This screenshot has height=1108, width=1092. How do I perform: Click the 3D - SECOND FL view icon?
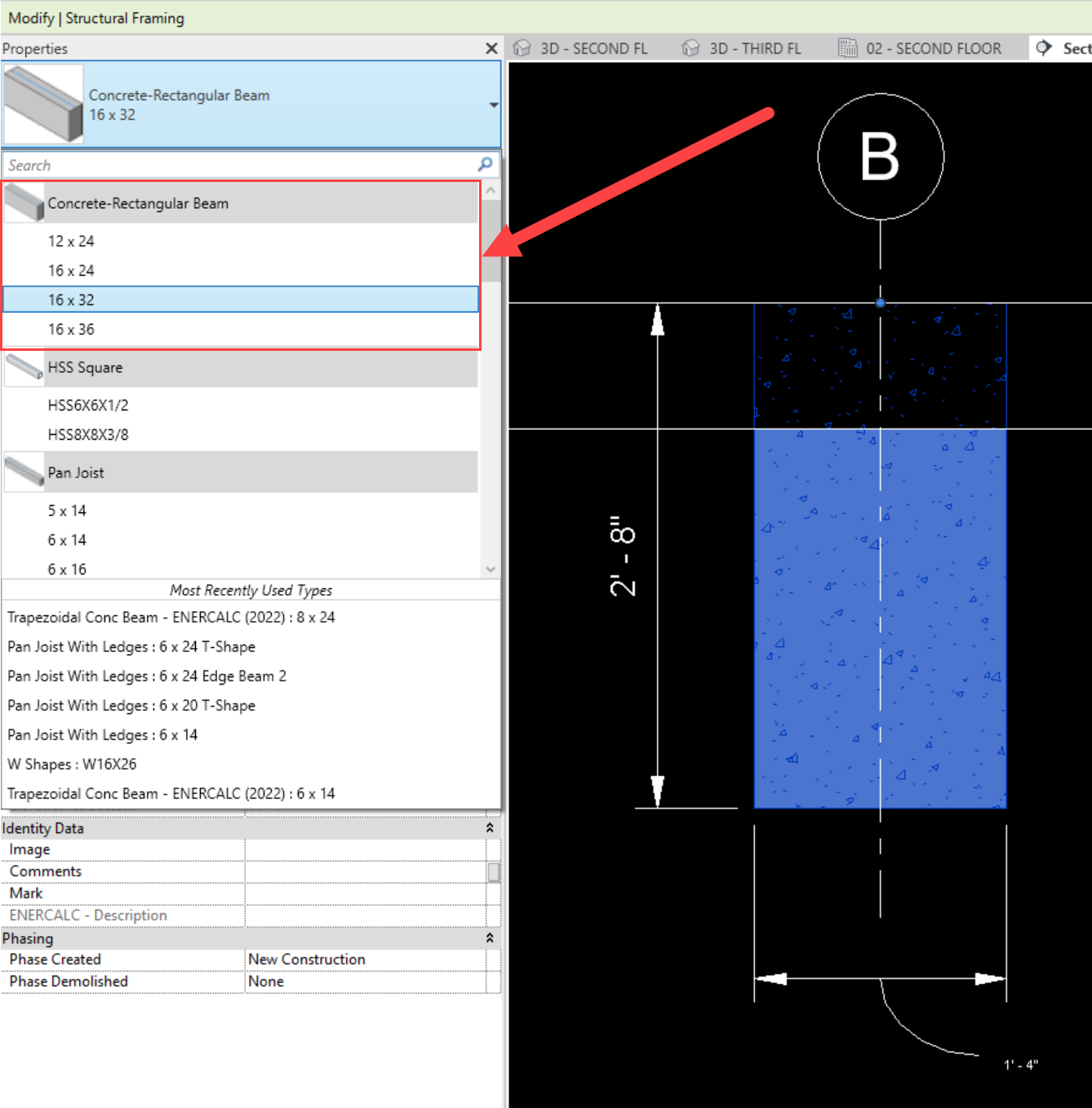(x=522, y=48)
